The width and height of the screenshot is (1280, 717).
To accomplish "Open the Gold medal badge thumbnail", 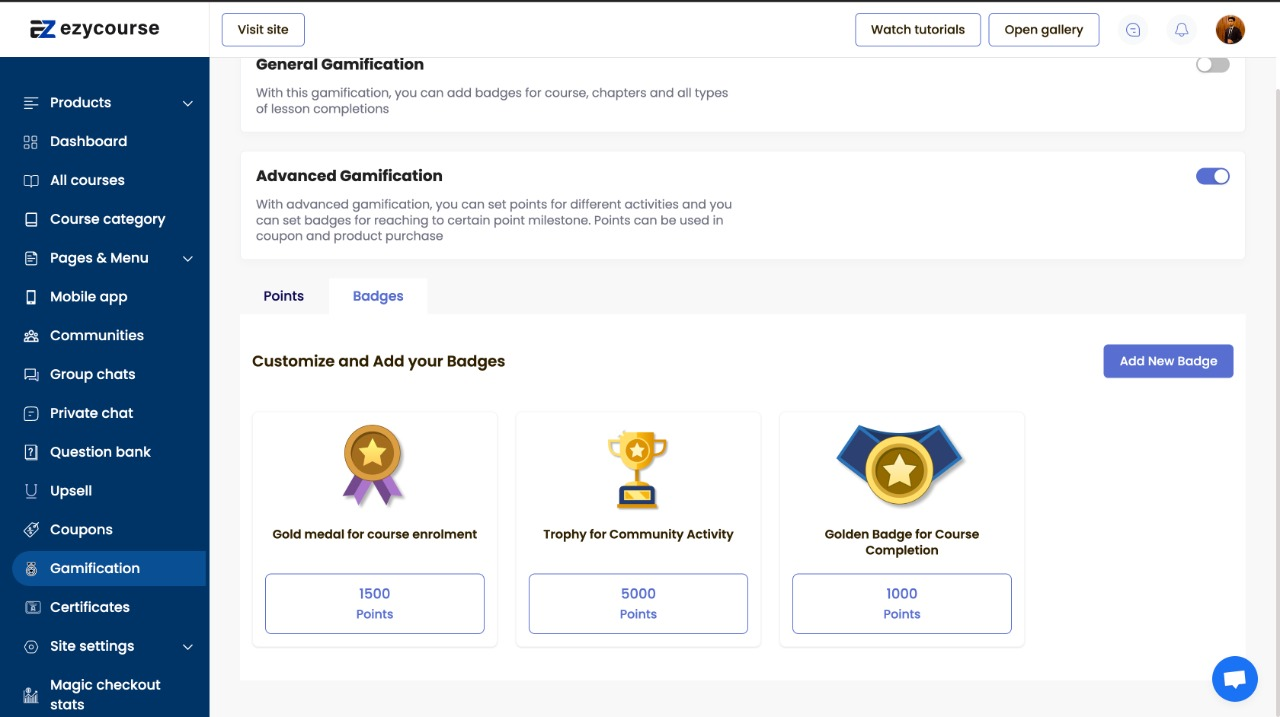I will 373,465.
